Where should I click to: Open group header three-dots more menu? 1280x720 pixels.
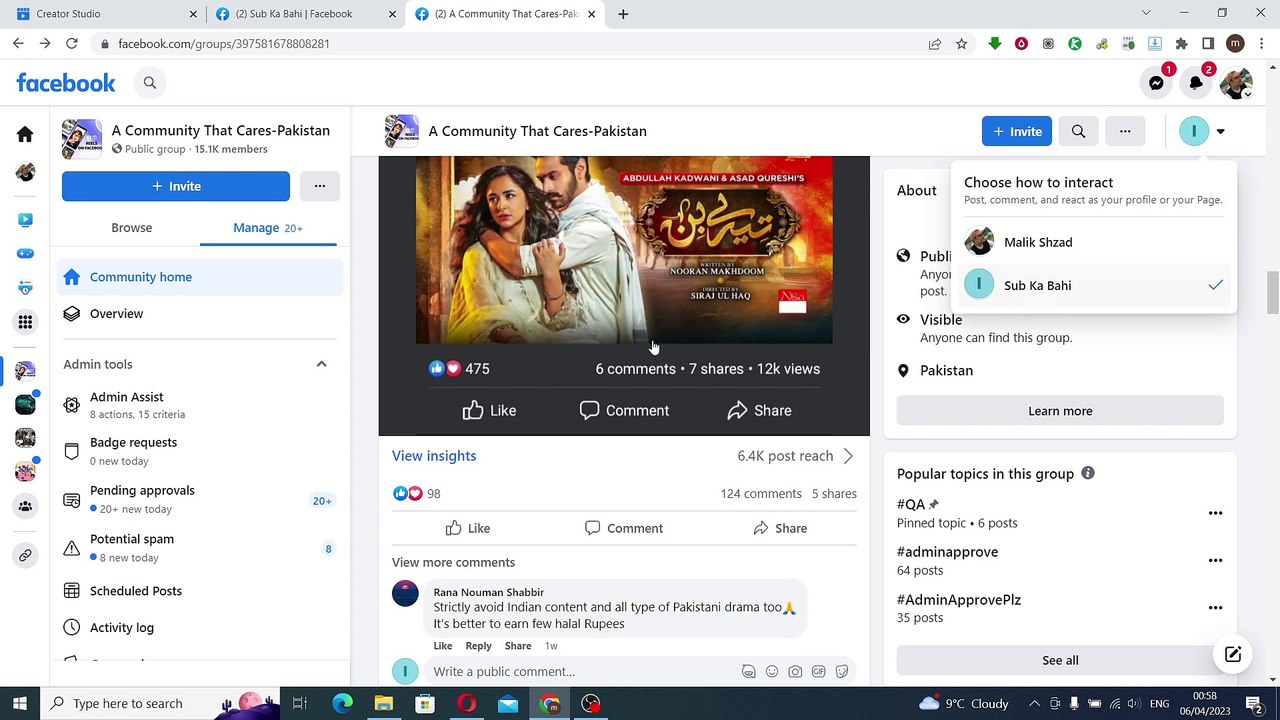tap(1125, 131)
